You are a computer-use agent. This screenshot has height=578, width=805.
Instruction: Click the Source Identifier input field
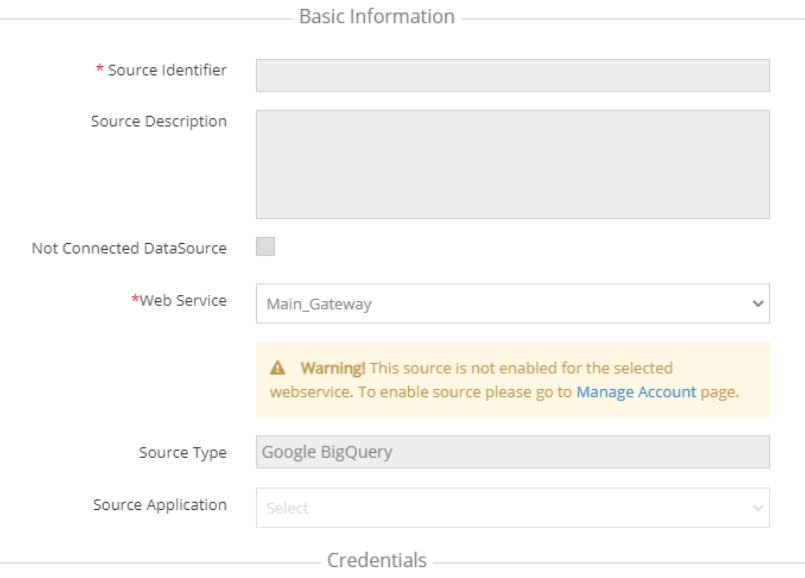(512, 75)
